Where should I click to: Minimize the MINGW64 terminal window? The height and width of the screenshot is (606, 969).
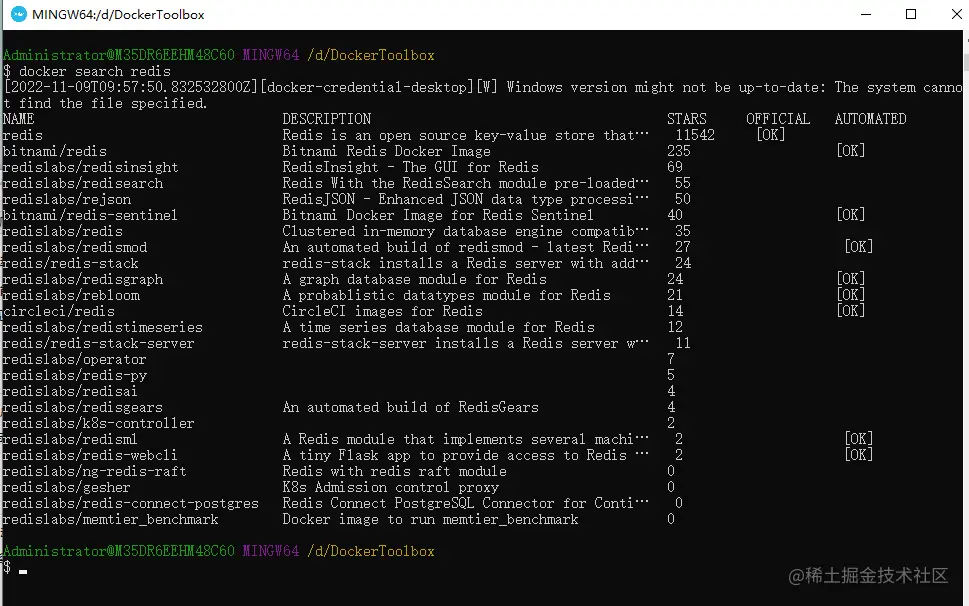[x=866, y=14]
